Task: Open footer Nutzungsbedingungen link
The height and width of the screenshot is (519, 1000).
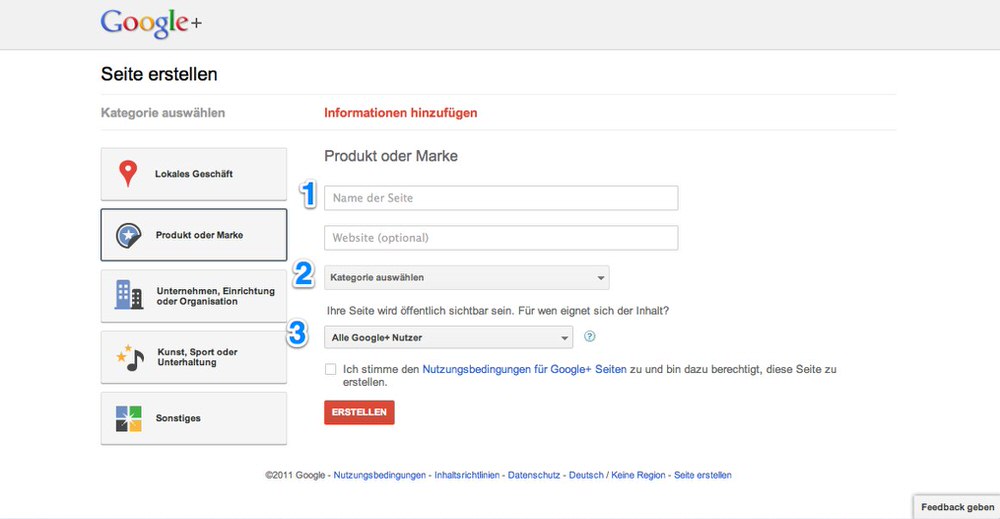Action: (379, 475)
